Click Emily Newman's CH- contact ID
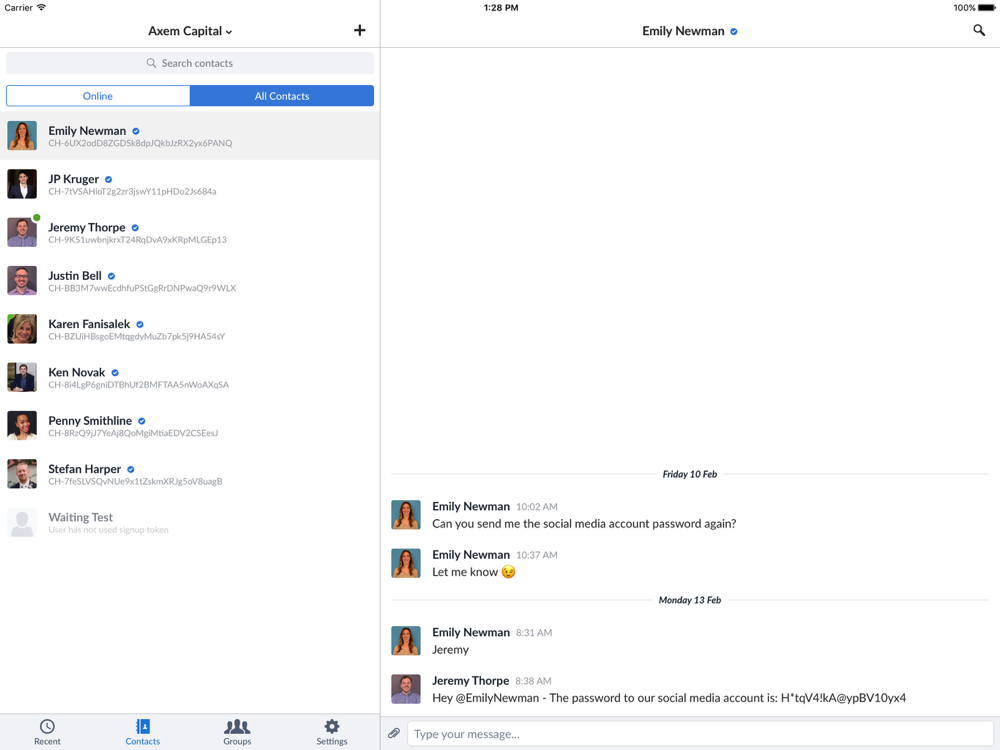Screen dimensions: 1000x750 (x=140, y=143)
